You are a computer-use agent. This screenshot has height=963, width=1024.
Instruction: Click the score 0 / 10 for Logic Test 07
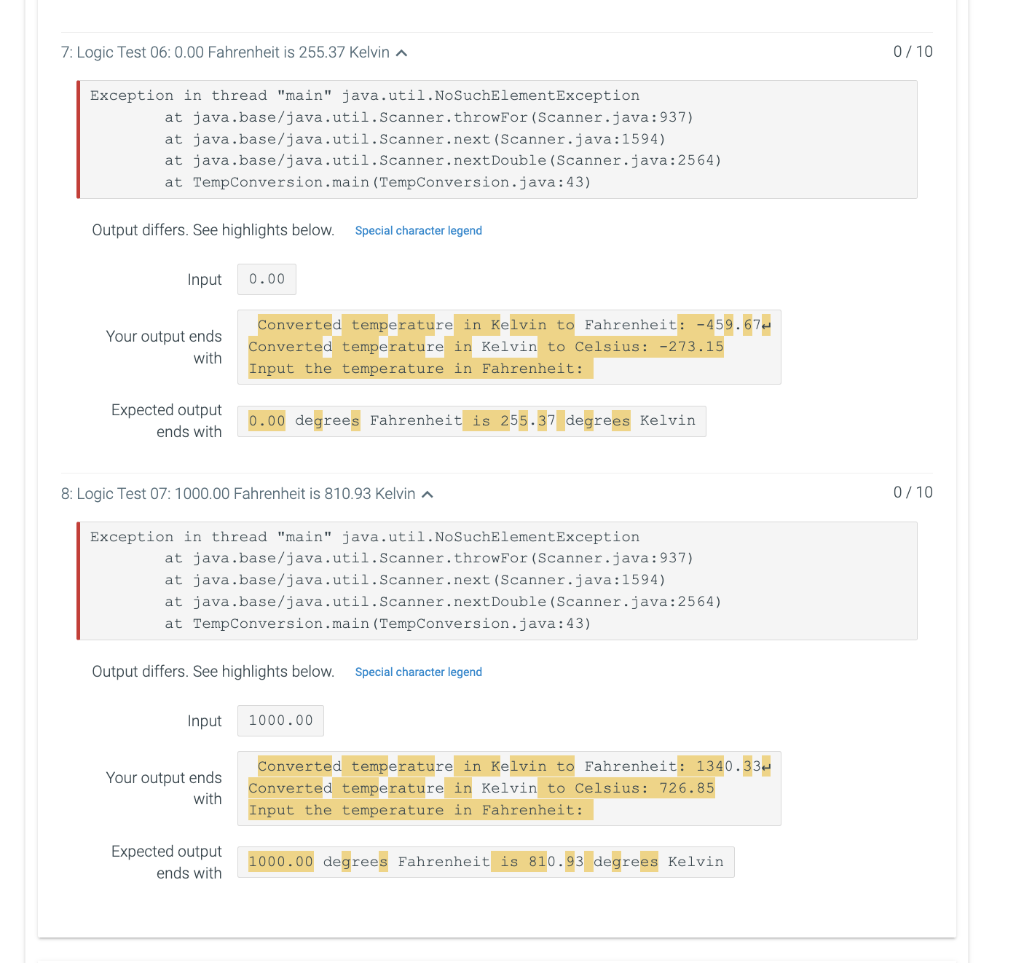(x=912, y=493)
